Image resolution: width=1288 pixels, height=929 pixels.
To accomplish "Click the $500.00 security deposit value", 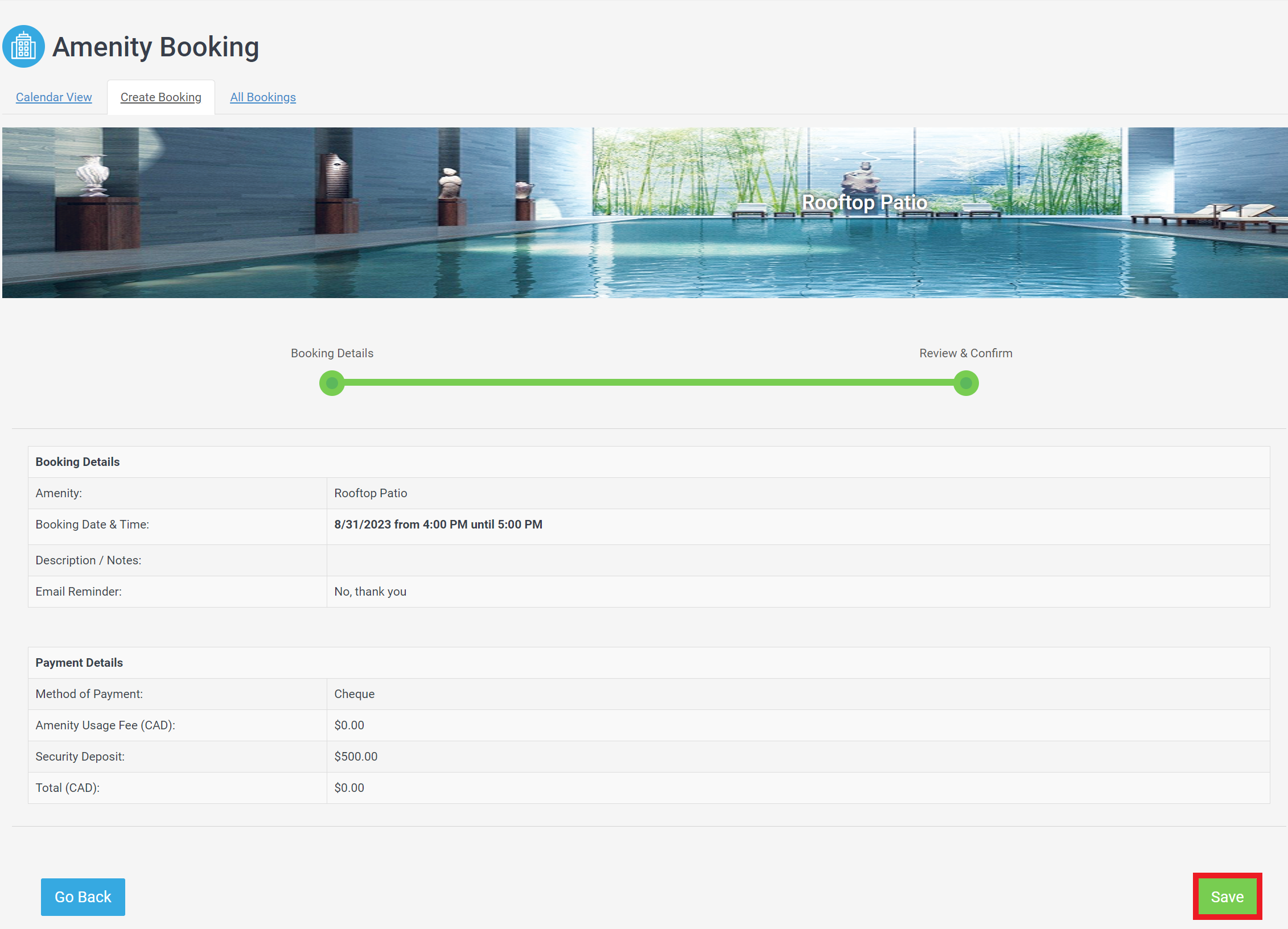I will coord(356,757).
